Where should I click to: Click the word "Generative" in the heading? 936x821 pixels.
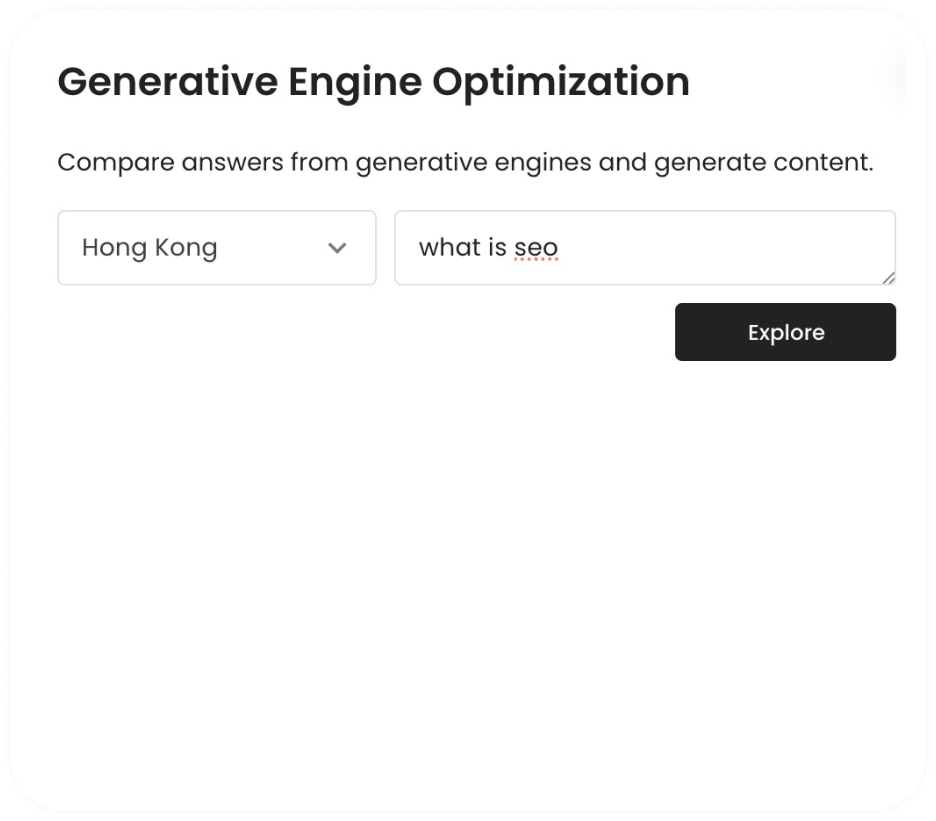coord(168,82)
